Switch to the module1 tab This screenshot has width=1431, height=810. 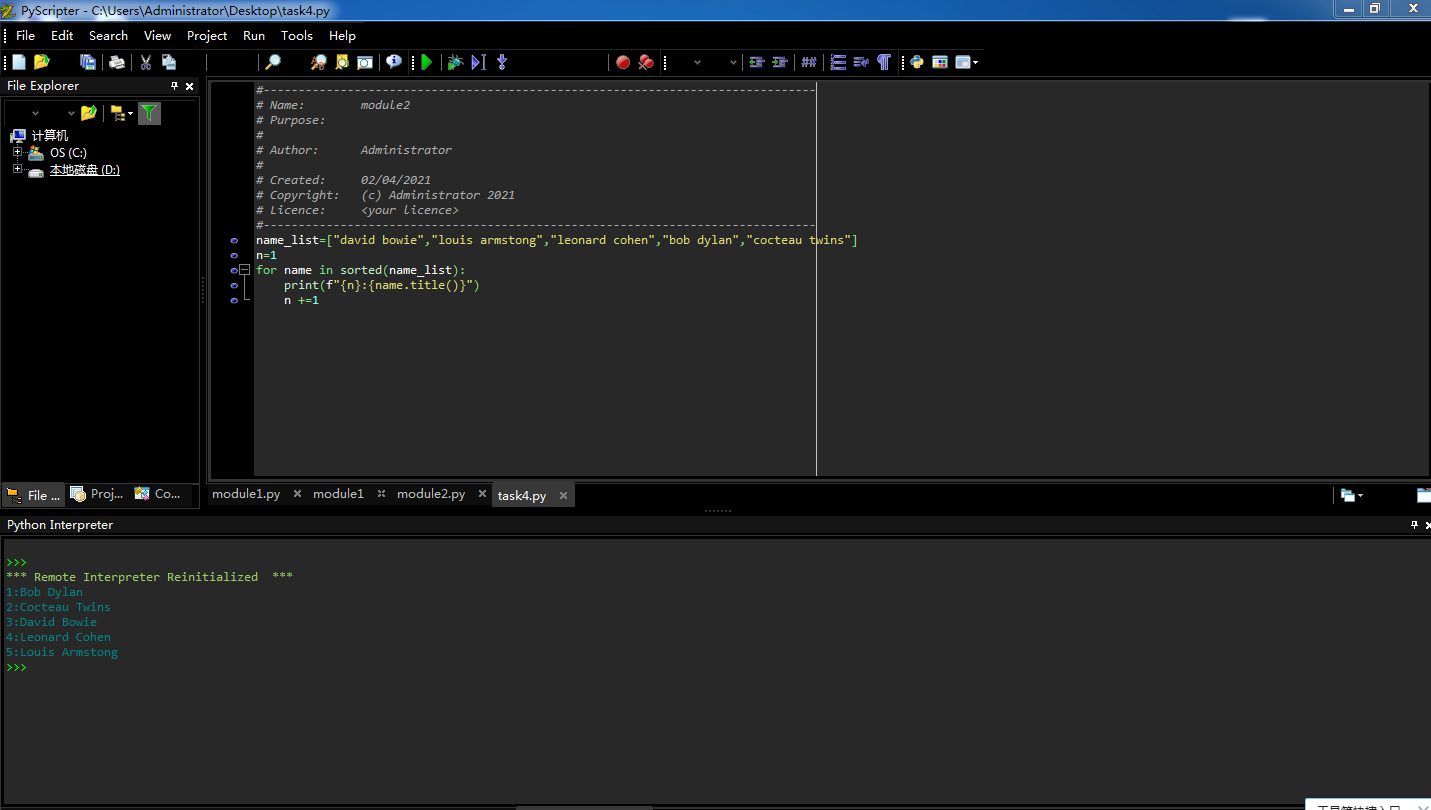(338, 494)
